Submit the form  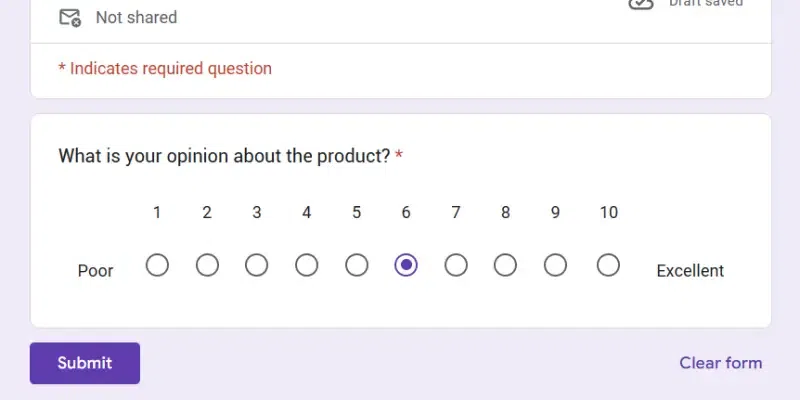85,363
